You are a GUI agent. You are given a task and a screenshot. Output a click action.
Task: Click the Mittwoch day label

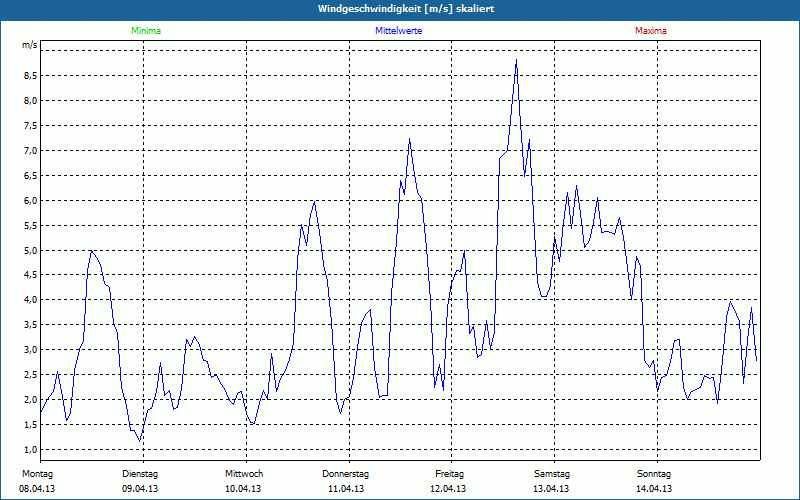point(244,474)
